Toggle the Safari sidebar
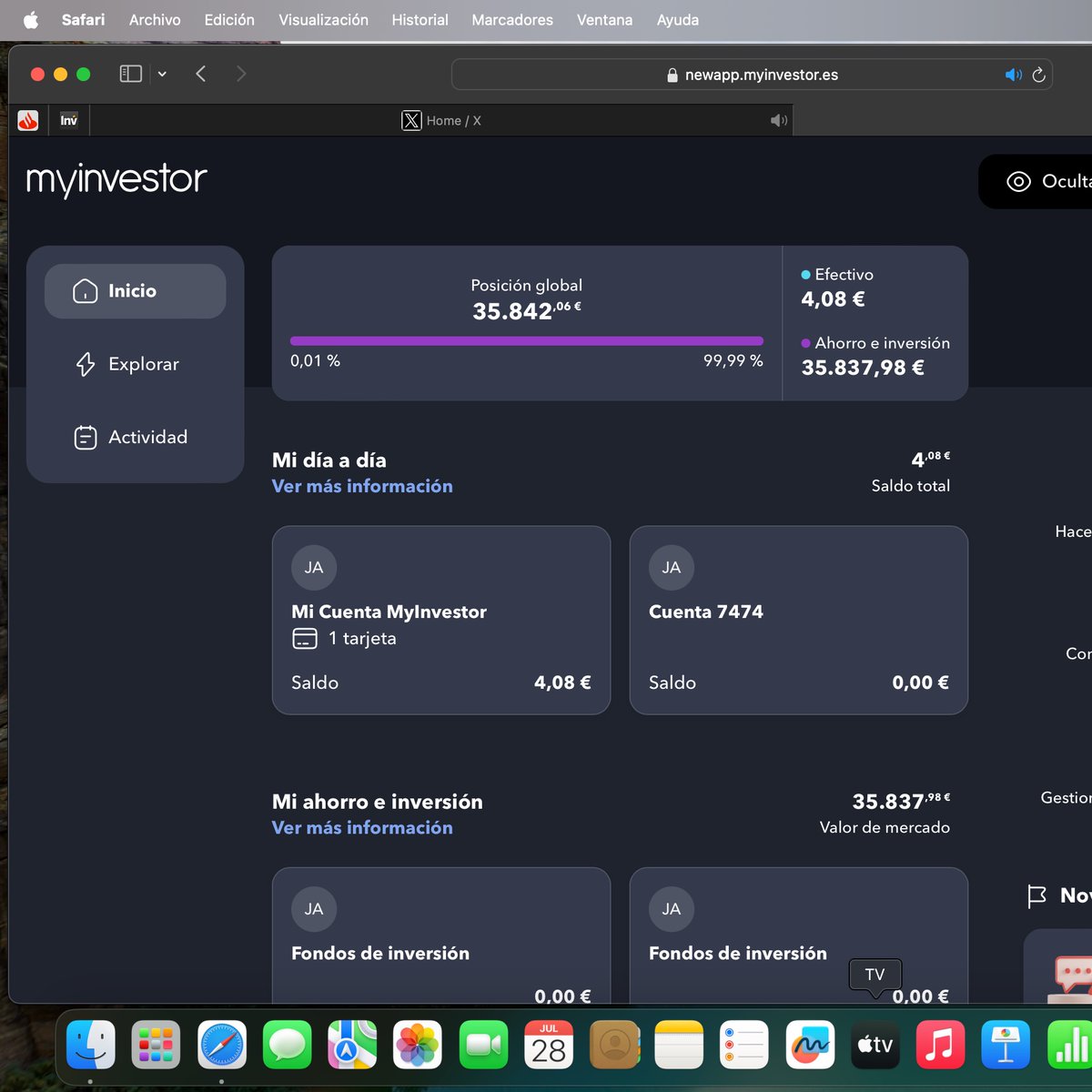Screen dimensions: 1092x1092 coord(131,74)
